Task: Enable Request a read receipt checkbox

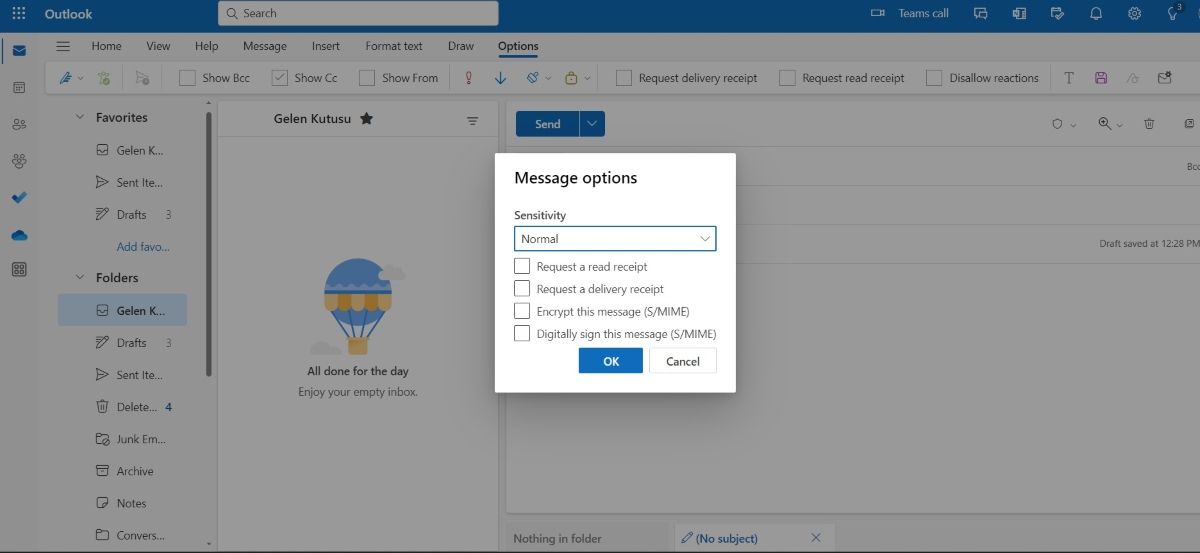Action: [522, 267]
